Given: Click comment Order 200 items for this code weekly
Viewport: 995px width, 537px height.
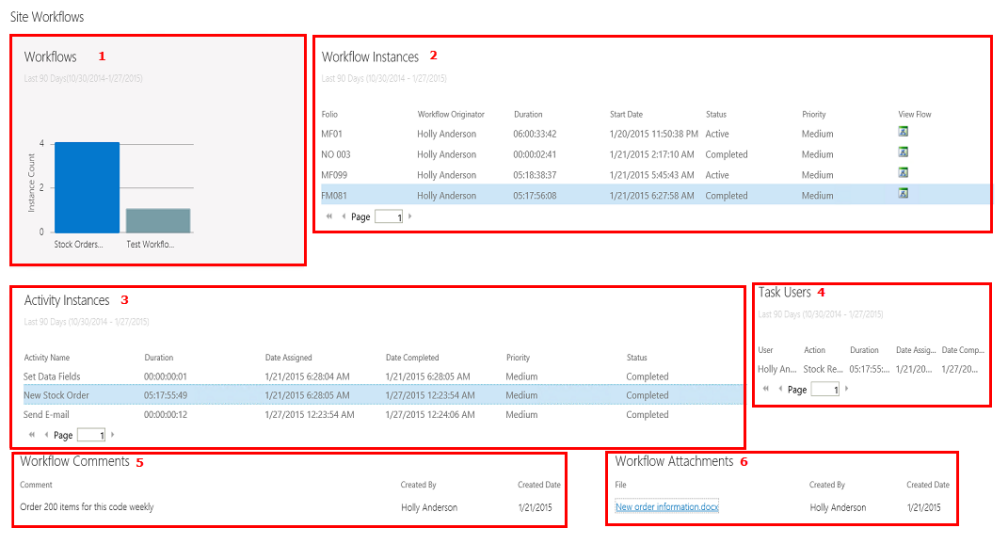Looking at the screenshot, I should [87, 507].
